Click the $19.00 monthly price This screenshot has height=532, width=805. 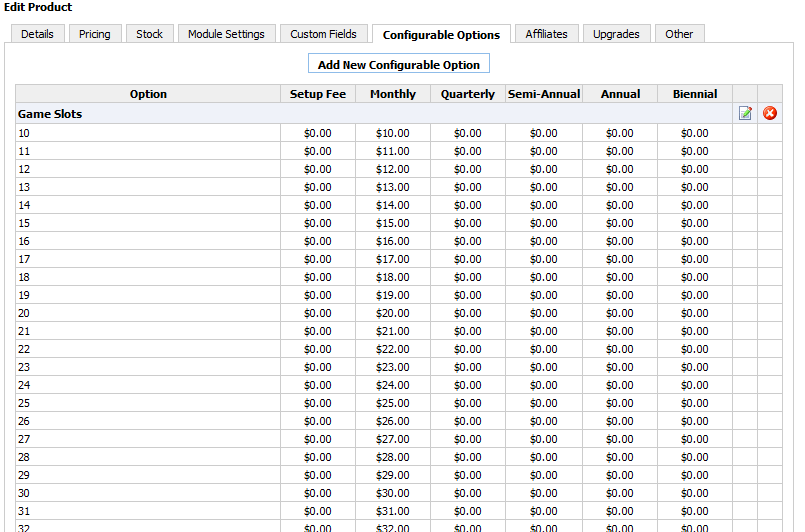pos(393,295)
